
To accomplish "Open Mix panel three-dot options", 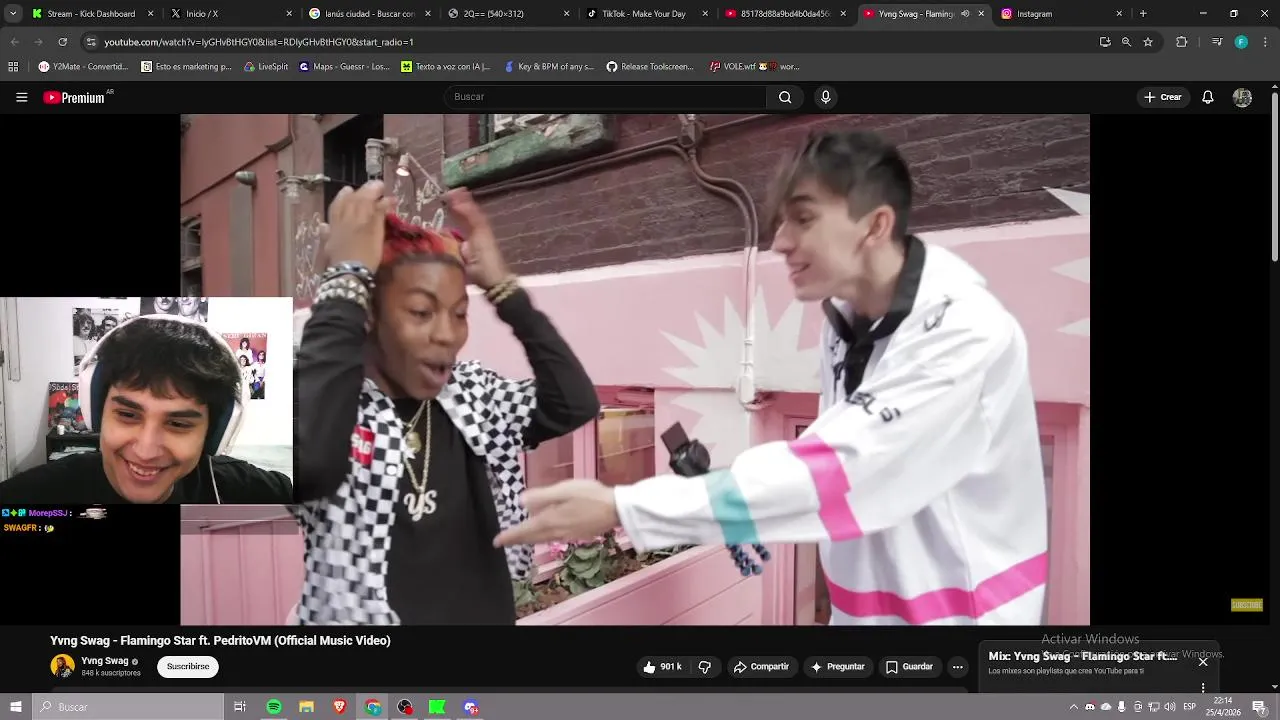I will (x=1203, y=687).
